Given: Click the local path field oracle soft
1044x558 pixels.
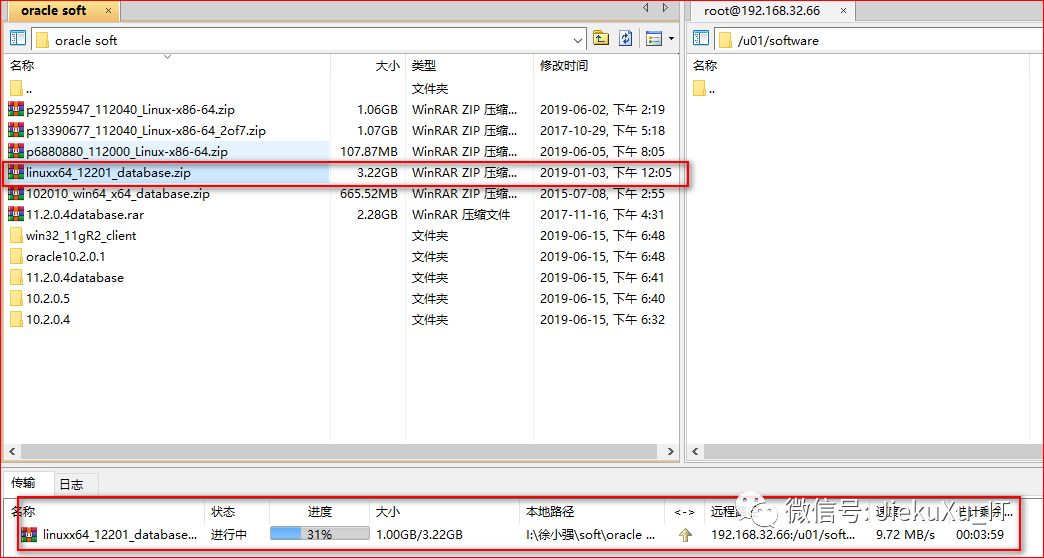Looking at the screenshot, I should coord(309,40).
